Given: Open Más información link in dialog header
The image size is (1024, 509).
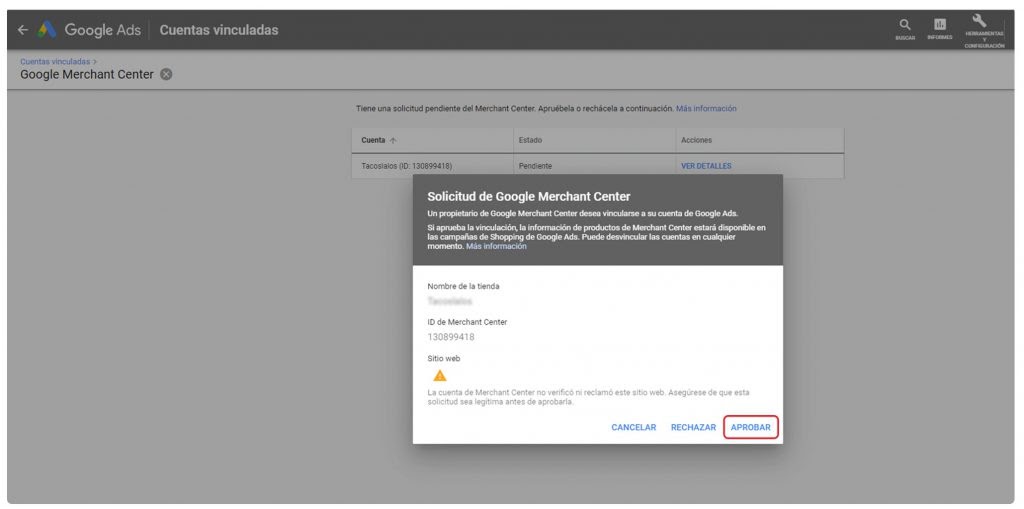Looking at the screenshot, I should (496, 246).
